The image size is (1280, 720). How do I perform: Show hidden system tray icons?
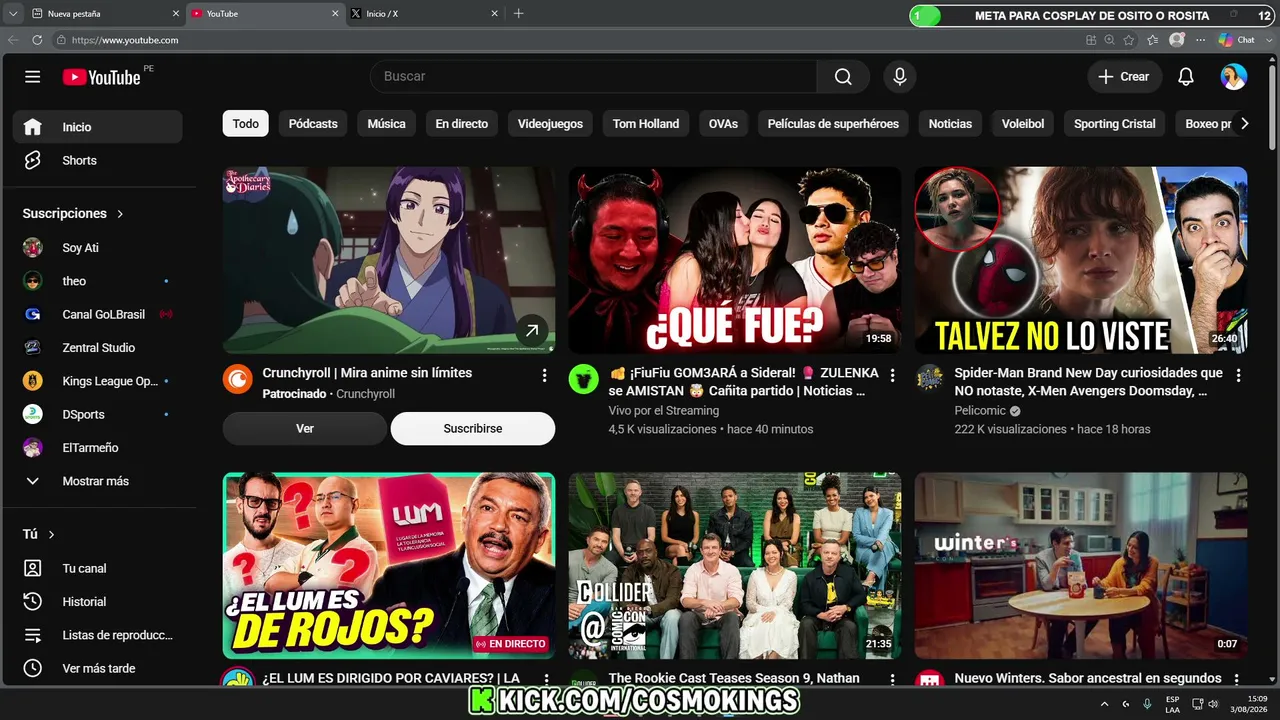(1104, 704)
